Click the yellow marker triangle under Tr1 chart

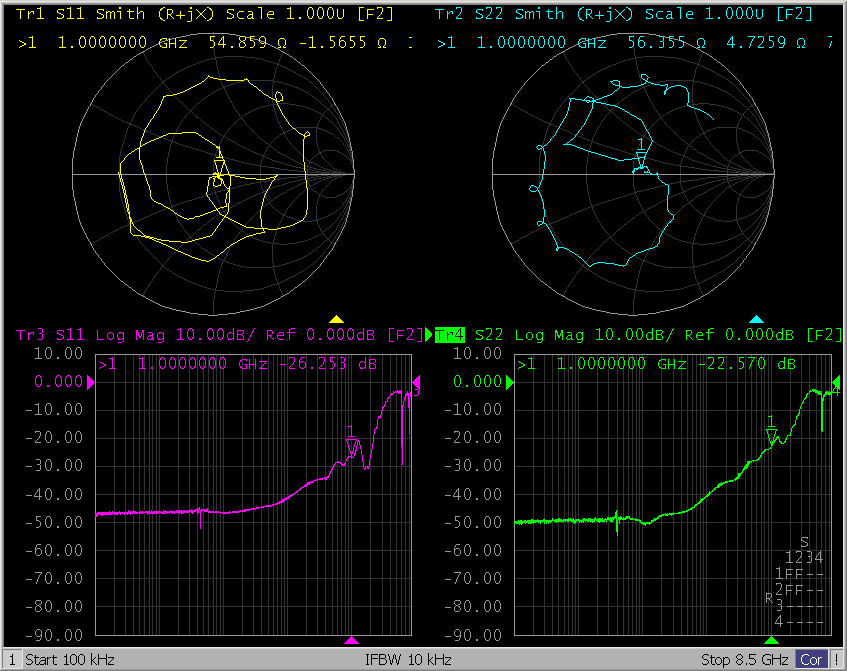pyautogui.click(x=337, y=320)
